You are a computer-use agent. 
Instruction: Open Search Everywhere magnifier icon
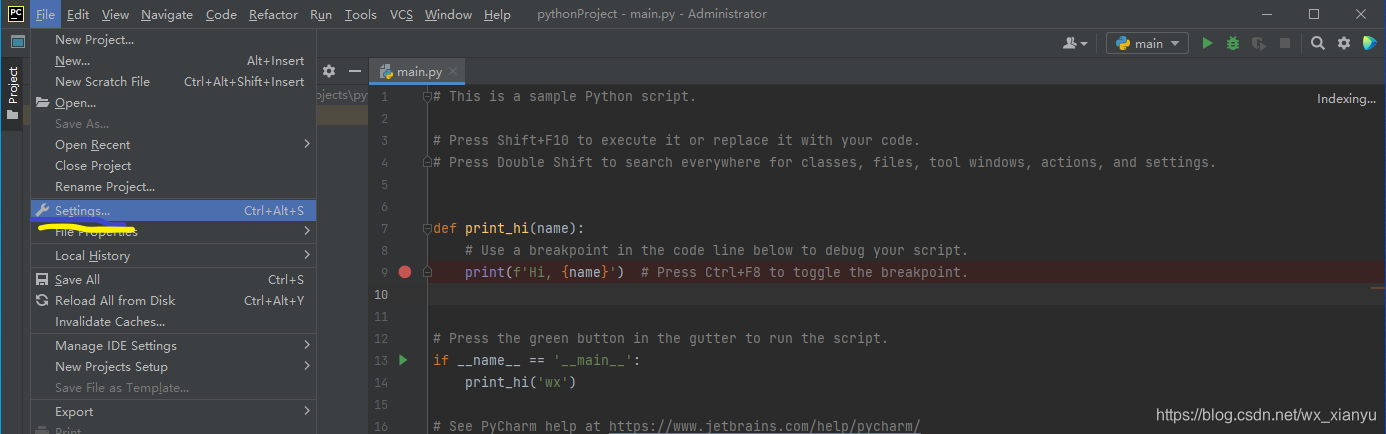tap(1318, 43)
